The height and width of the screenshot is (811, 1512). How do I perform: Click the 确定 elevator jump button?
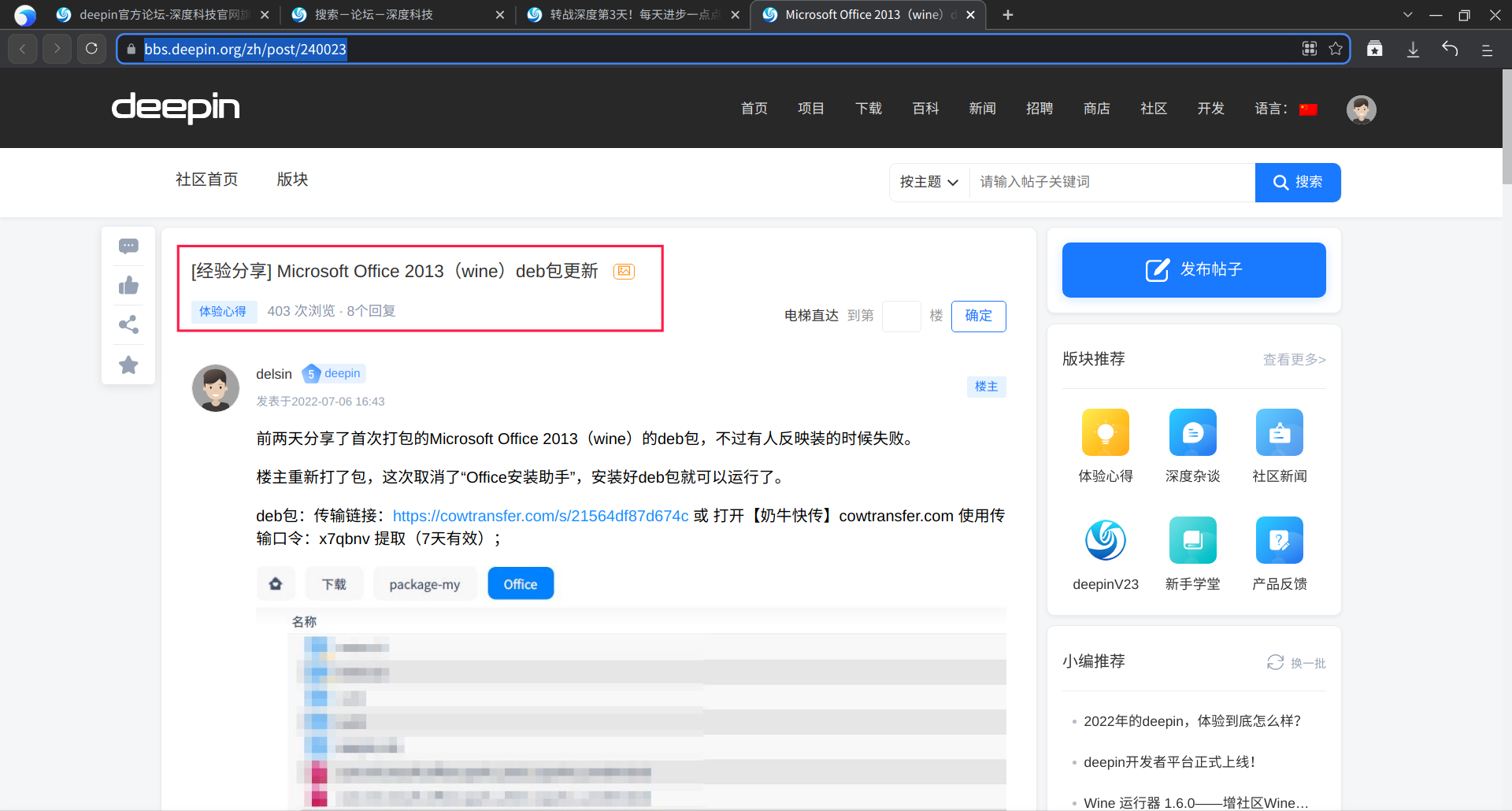(x=978, y=316)
